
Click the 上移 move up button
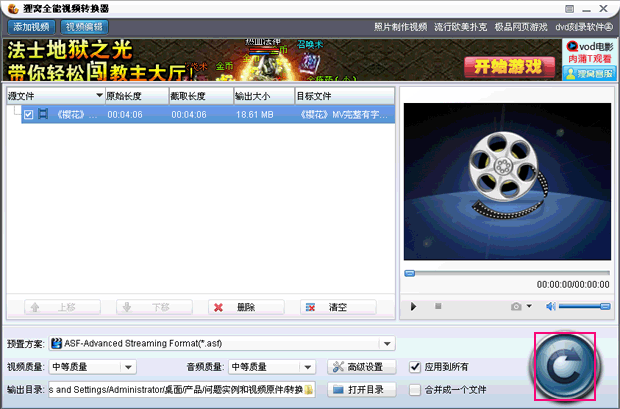pos(62,307)
